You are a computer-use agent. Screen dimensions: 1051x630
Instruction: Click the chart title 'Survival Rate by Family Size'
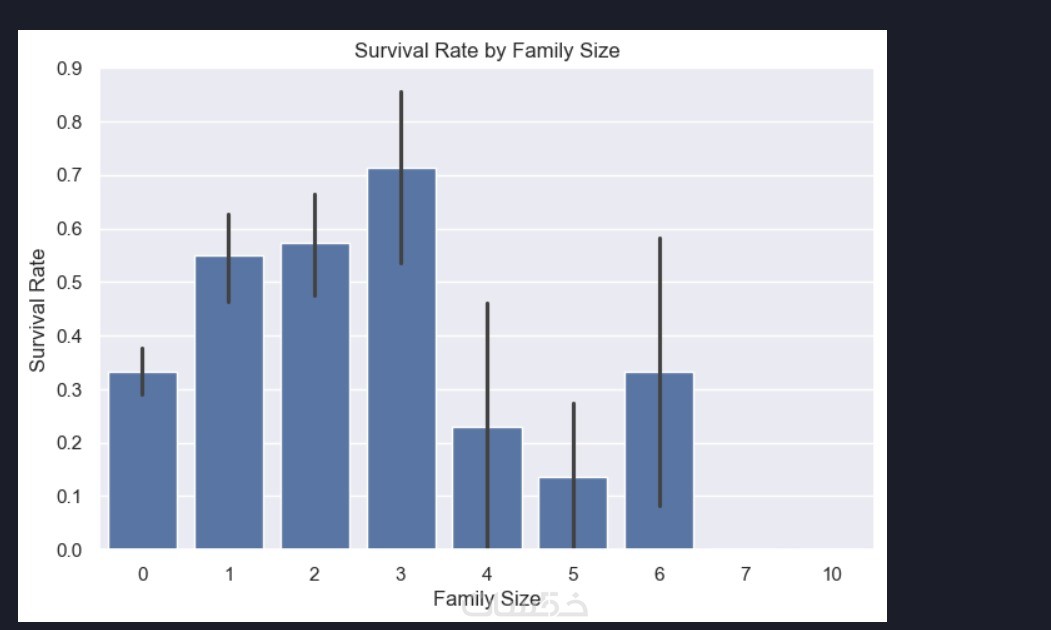[x=487, y=50]
